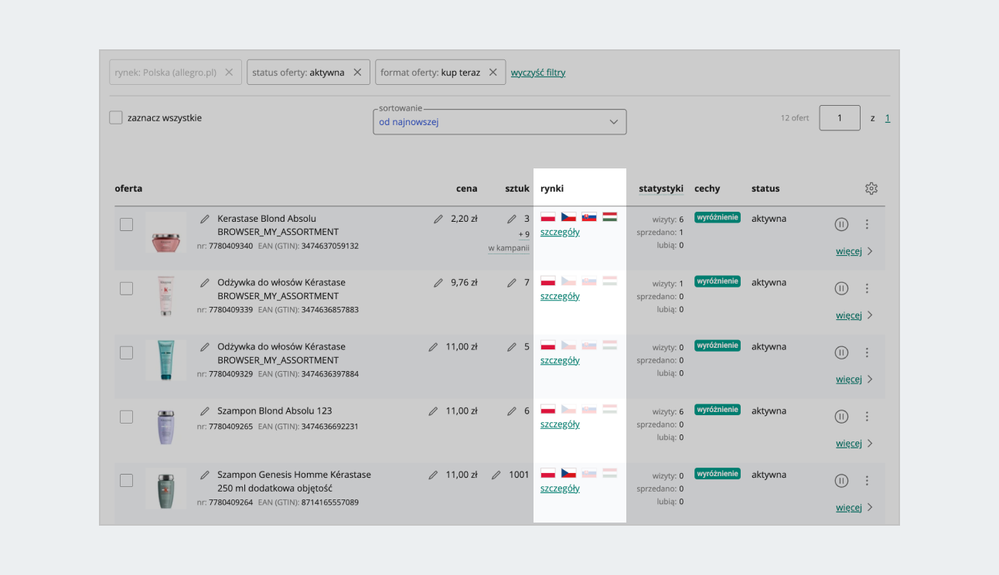Viewport: 999px width, 575px height.
Task: Open the 'sortowanie' dropdown
Action: click(x=499, y=122)
